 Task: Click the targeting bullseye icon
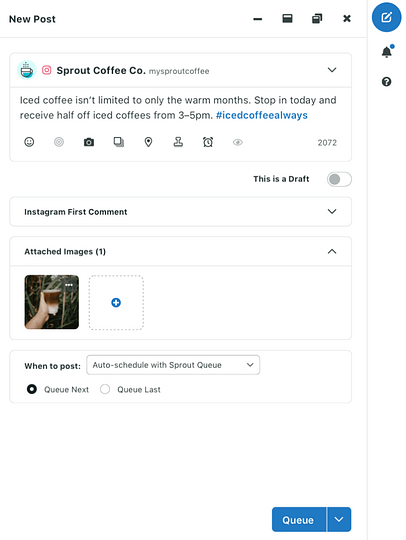pyautogui.click(x=59, y=142)
